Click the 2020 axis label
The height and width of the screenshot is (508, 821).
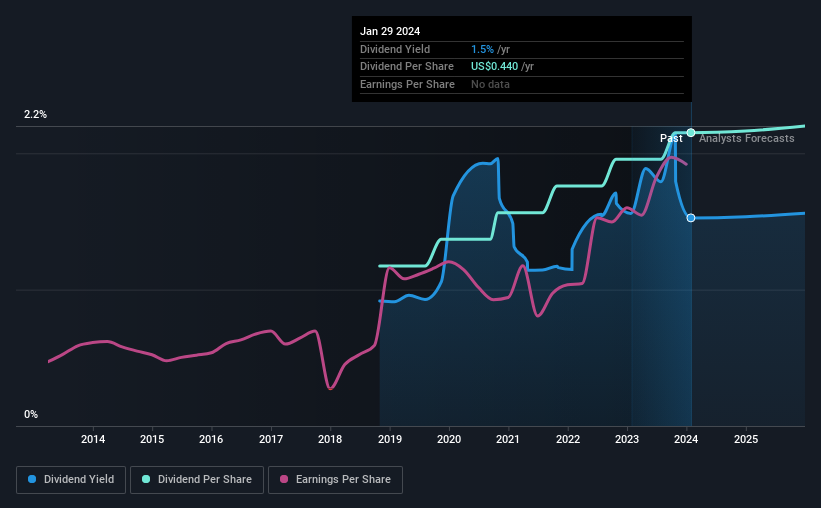tap(449, 439)
